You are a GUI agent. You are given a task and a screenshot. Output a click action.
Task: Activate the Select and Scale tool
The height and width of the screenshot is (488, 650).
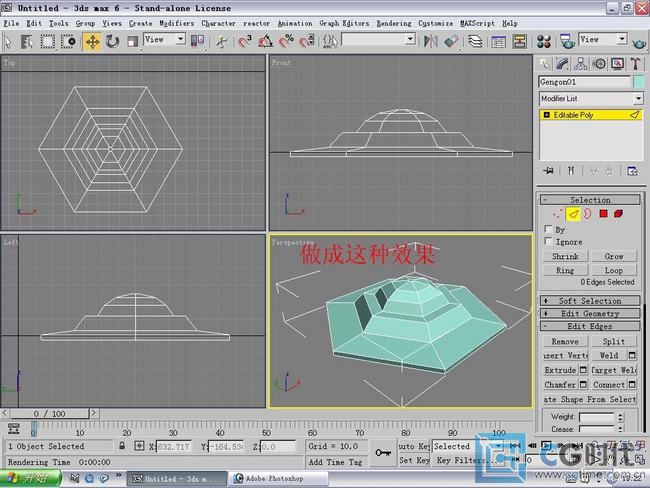(133, 41)
